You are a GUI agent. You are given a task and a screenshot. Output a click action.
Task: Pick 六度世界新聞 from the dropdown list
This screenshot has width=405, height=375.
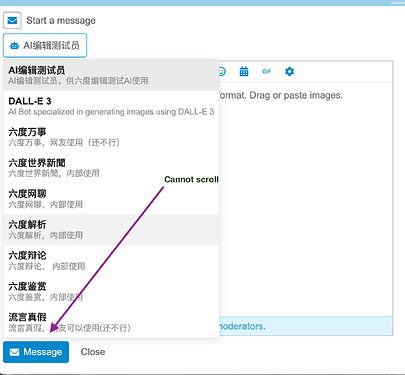(111, 168)
